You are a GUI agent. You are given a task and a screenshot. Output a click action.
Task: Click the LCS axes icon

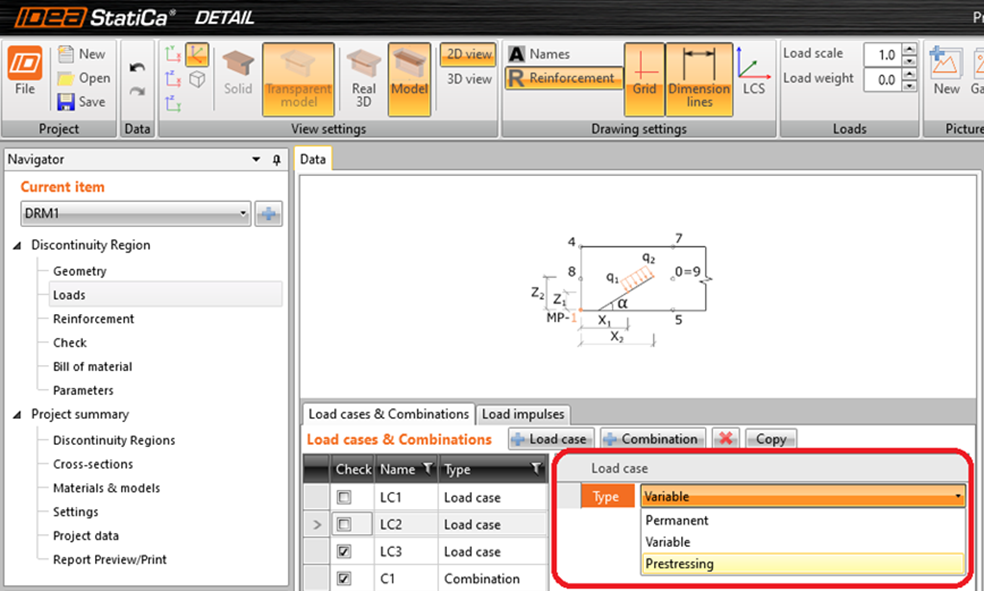click(x=752, y=72)
